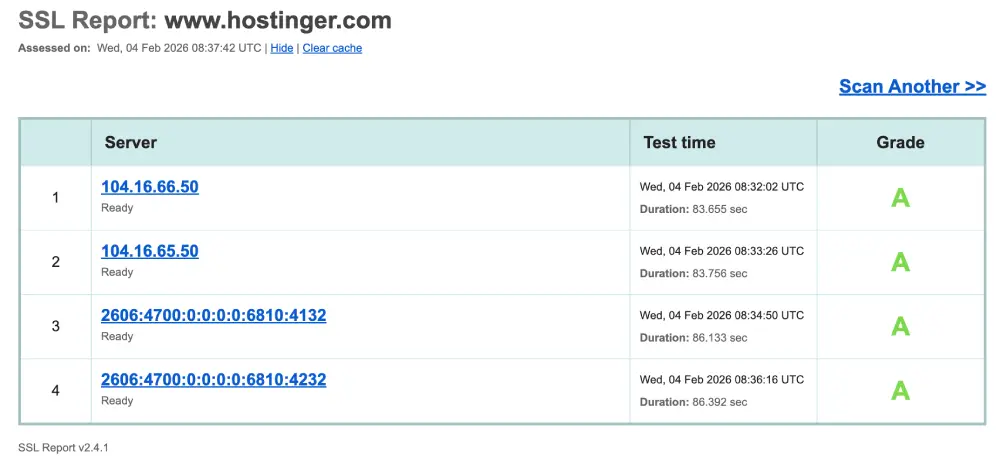
Task: Click the Hide link
Action: click(282, 48)
